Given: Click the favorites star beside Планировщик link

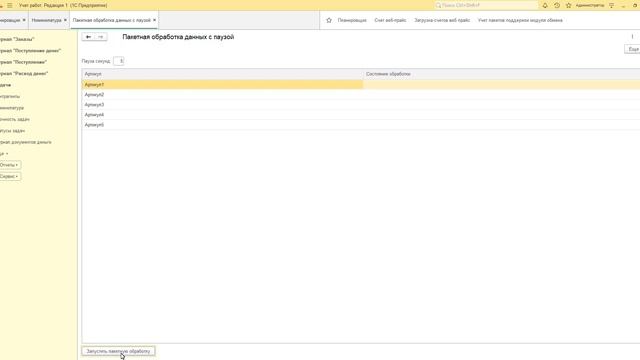Looking at the screenshot, I should click(329, 20).
